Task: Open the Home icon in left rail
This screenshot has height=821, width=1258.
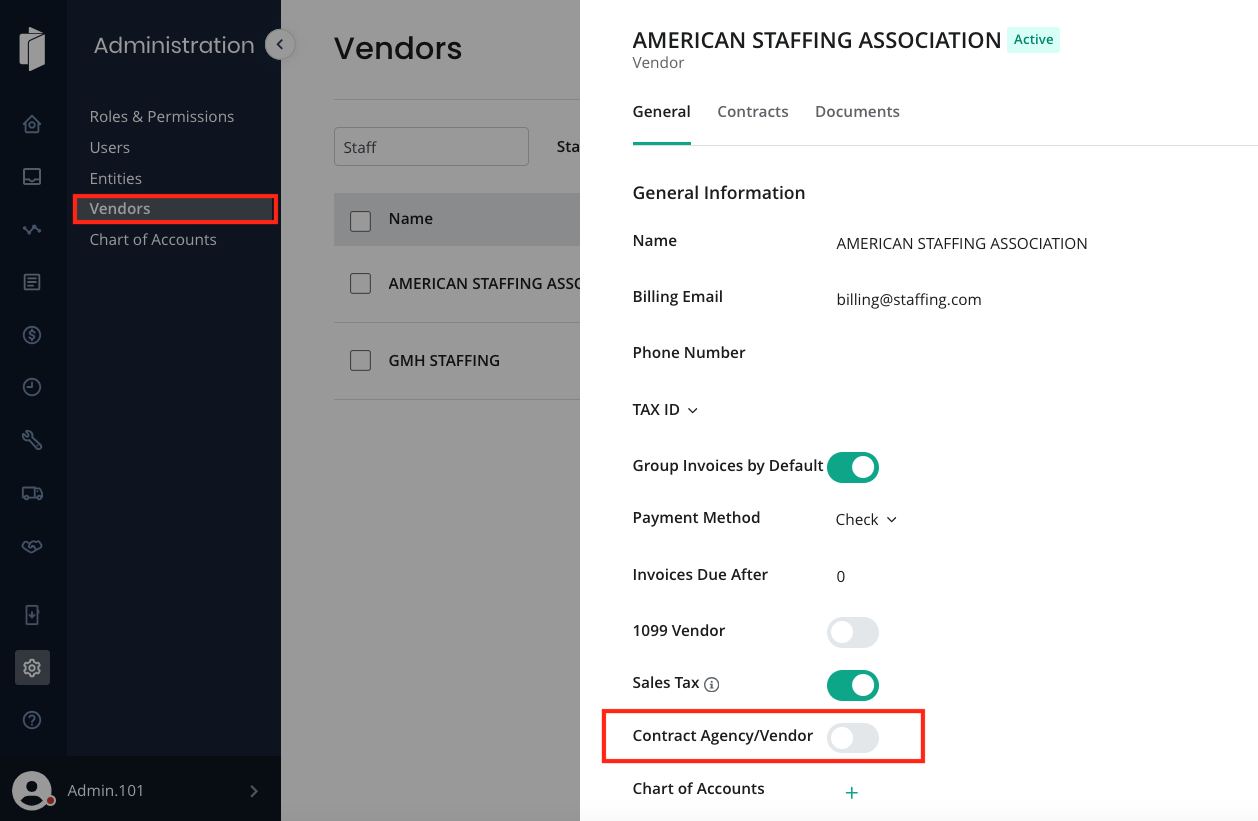Action: click(32, 124)
